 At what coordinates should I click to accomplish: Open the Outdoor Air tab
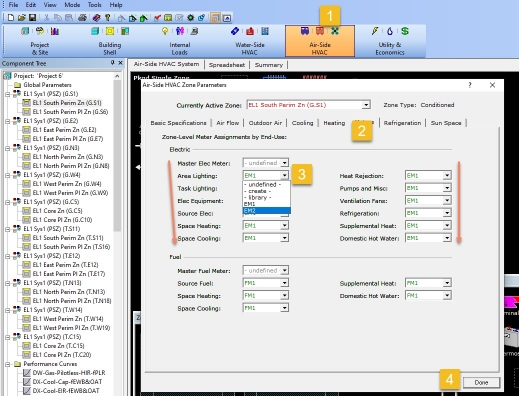pos(265,123)
